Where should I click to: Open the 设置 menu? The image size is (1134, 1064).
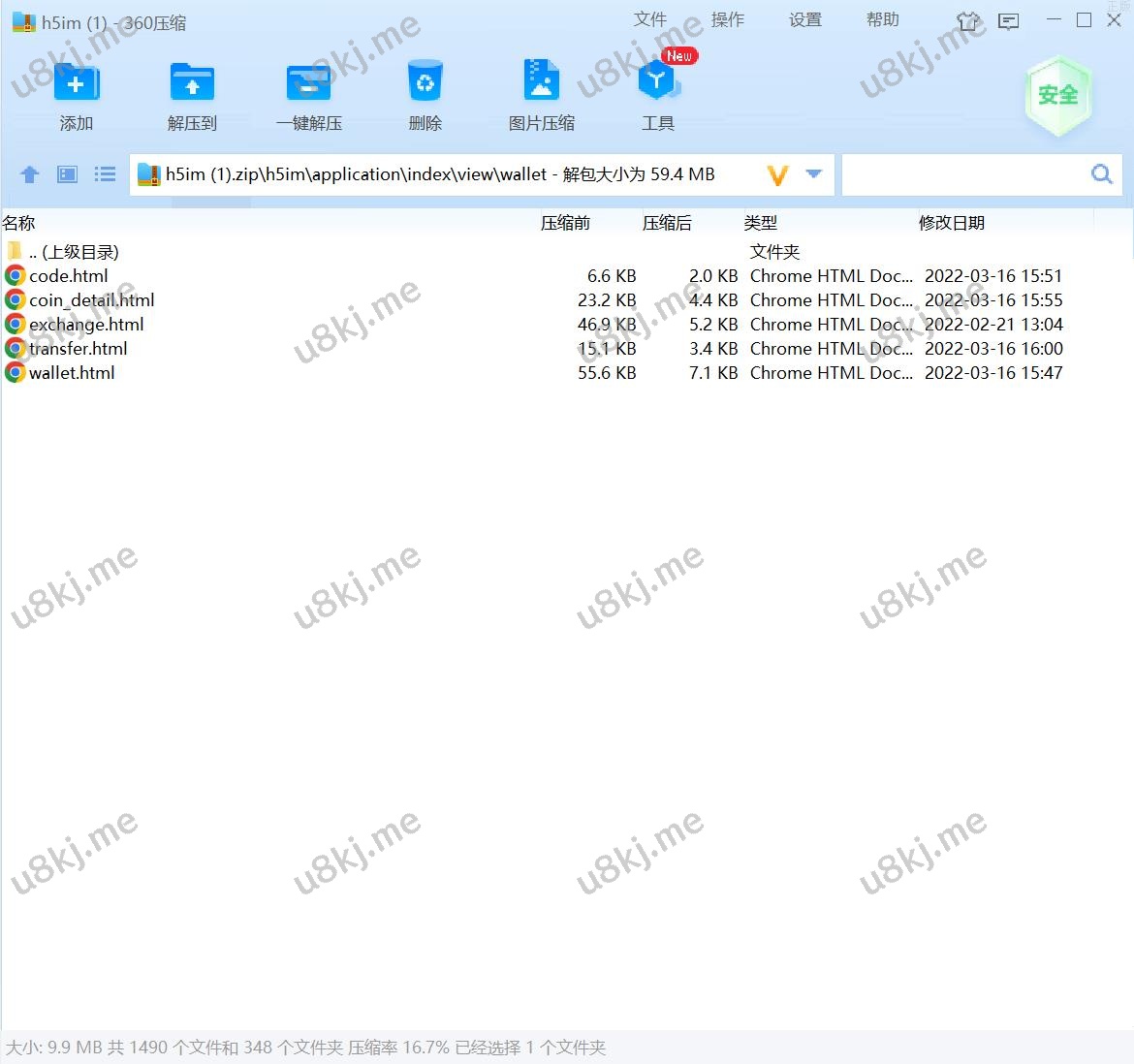[x=804, y=19]
